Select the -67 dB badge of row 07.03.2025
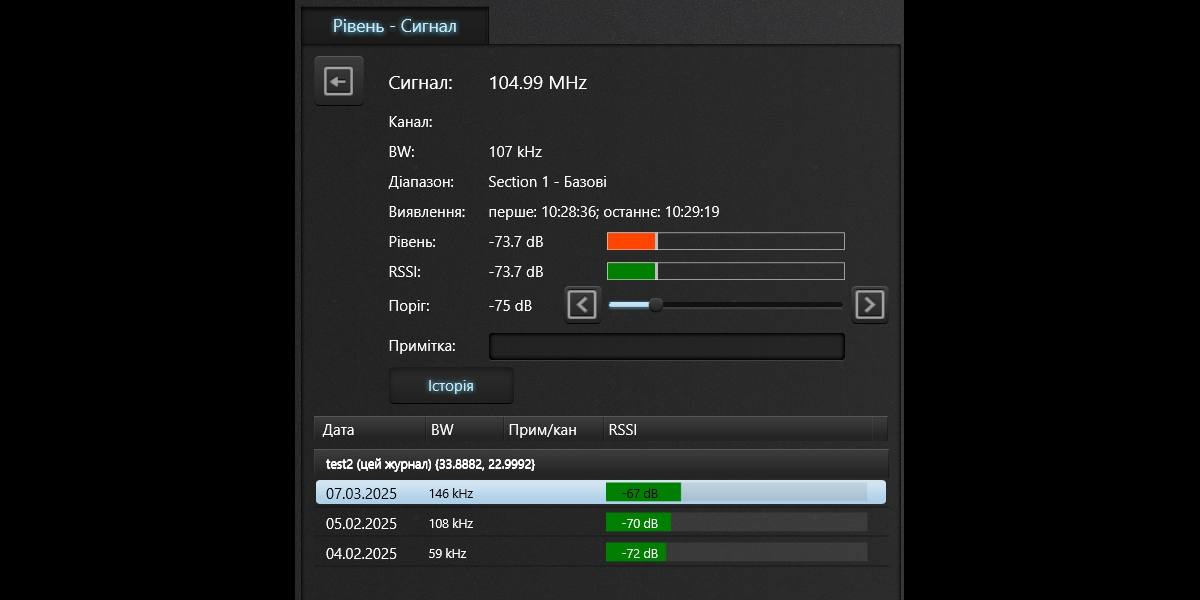 pos(642,491)
